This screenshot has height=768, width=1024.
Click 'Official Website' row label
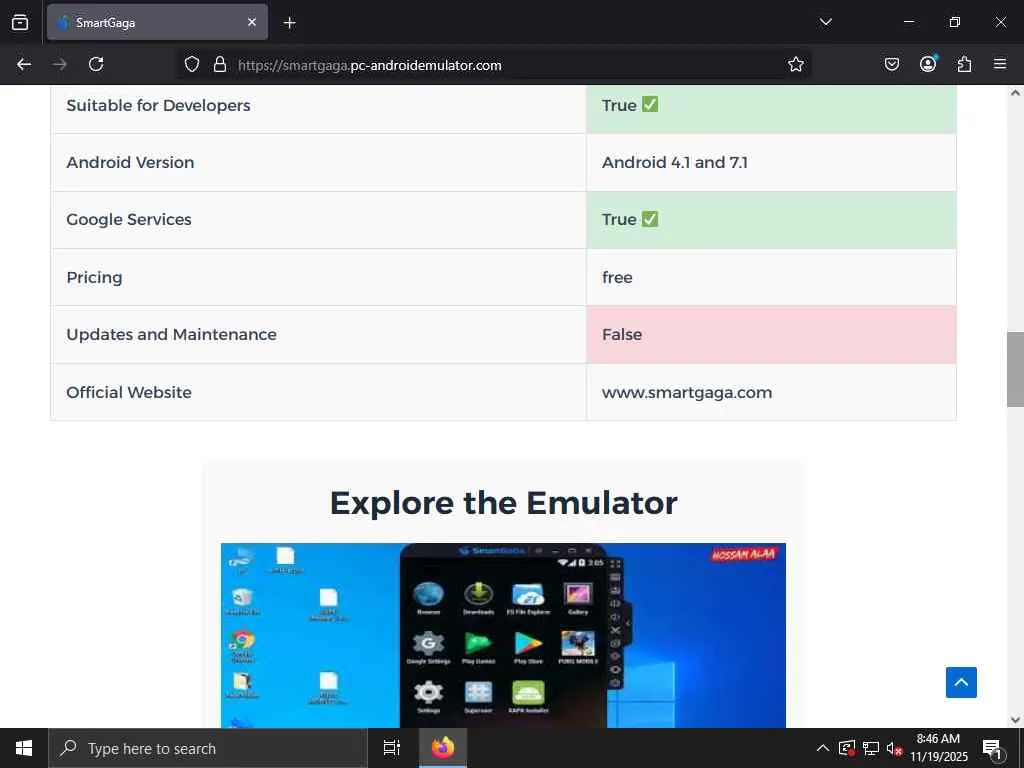pyautogui.click(x=129, y=392)
